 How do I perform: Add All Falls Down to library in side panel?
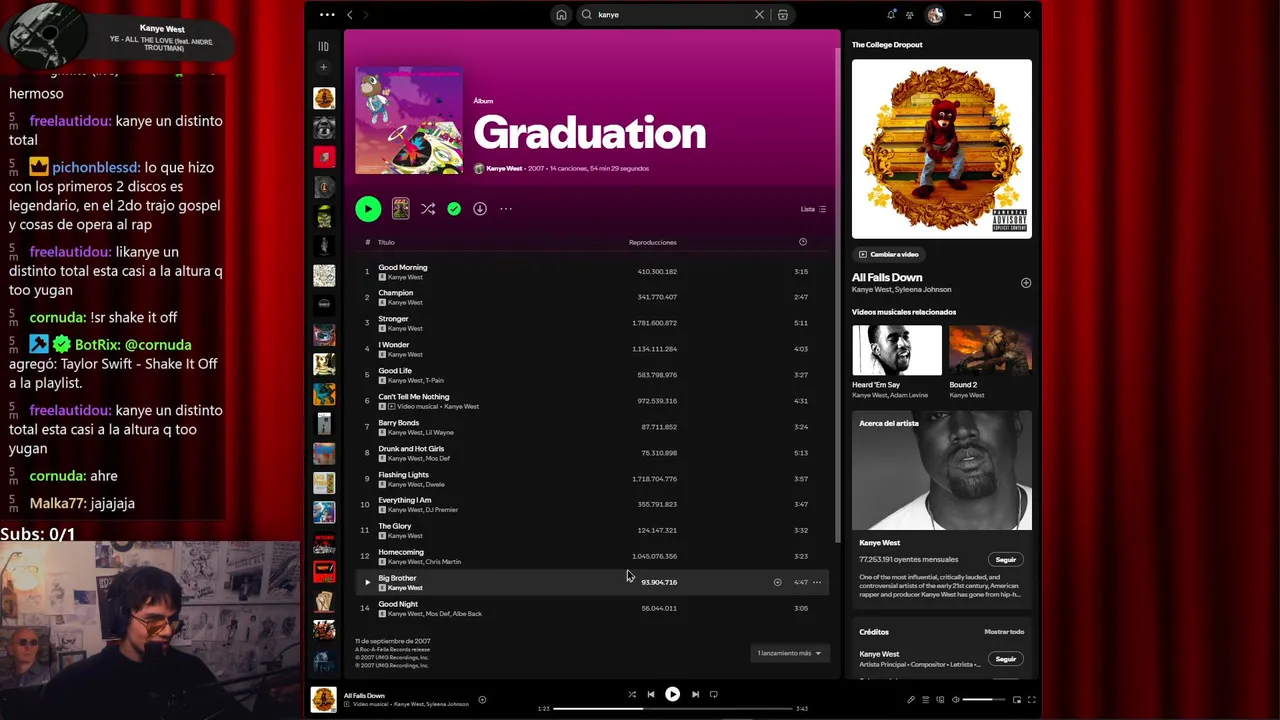coord(1025,283)
